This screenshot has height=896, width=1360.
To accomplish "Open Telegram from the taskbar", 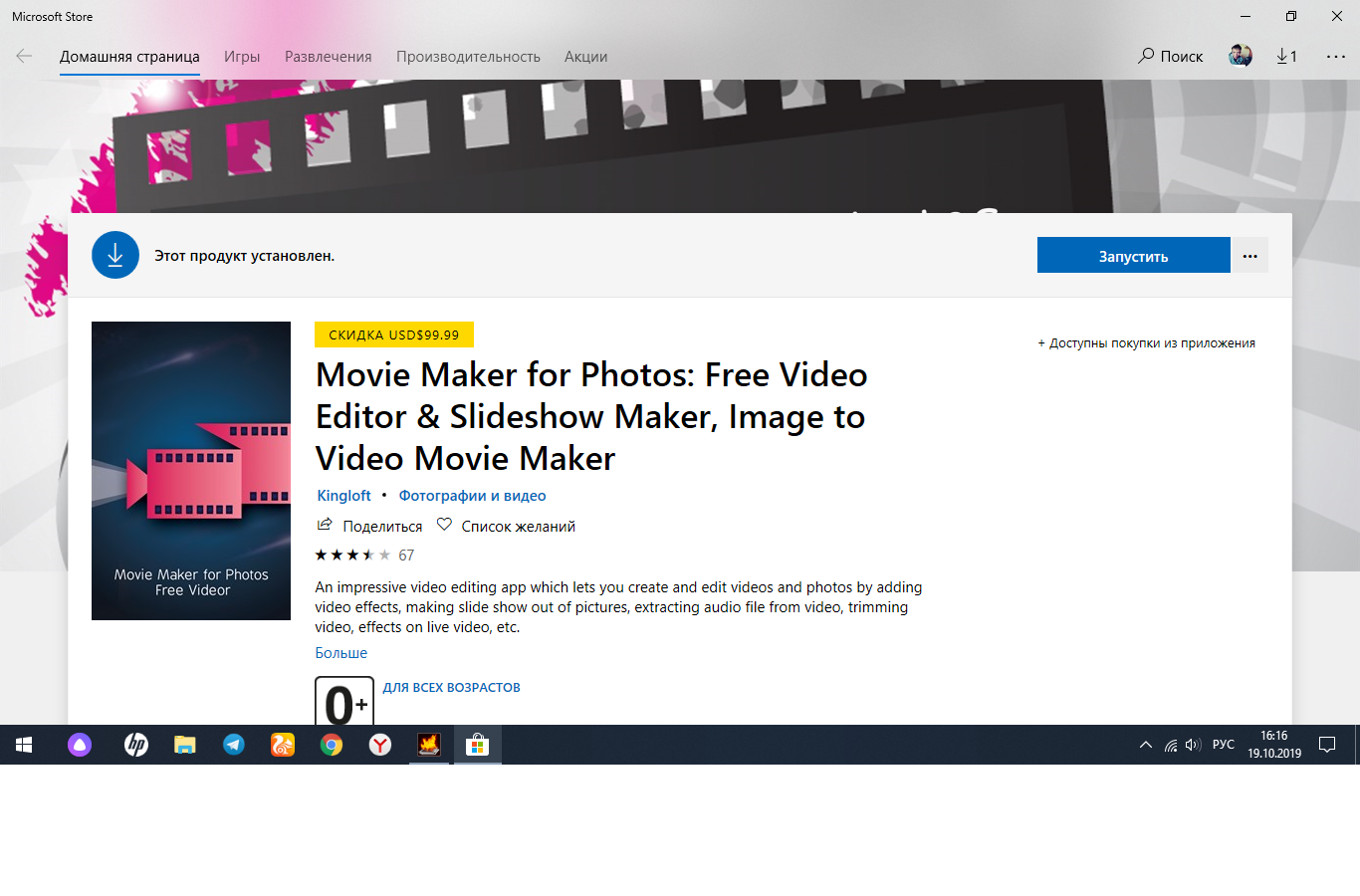I will [234, 745].
